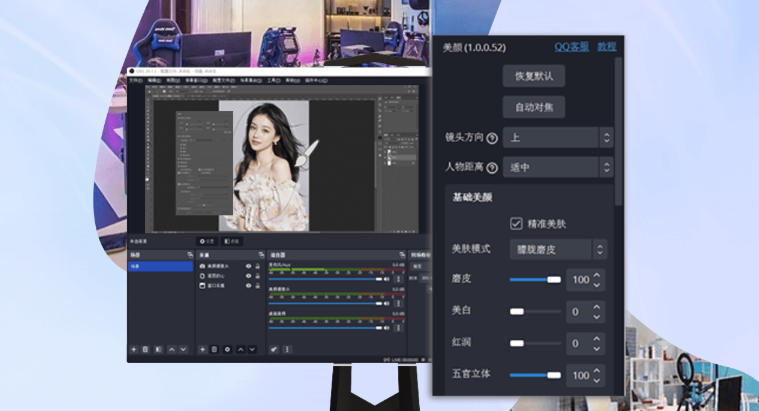Image resolution: width=759 pixels, height=411 pixels.
Task: Decrease 磨皮 value with down arrow
Action: (597, 285)
